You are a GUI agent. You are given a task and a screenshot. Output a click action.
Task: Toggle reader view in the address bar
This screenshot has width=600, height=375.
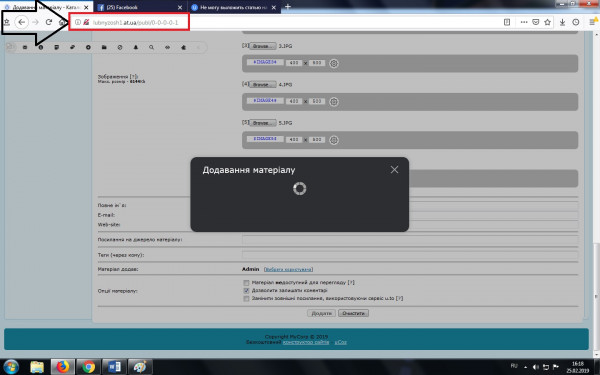tap(507, 22)
